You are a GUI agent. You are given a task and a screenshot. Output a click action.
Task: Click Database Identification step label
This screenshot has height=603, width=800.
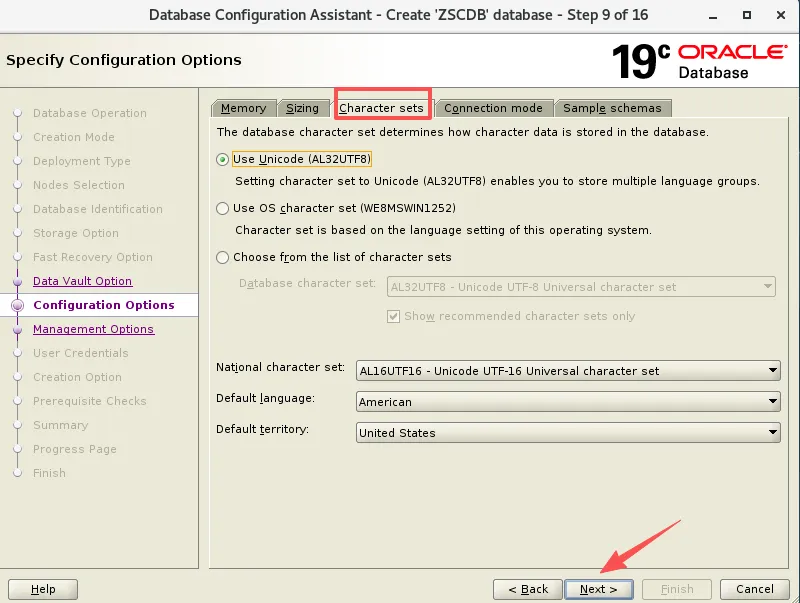coord(98,209)
